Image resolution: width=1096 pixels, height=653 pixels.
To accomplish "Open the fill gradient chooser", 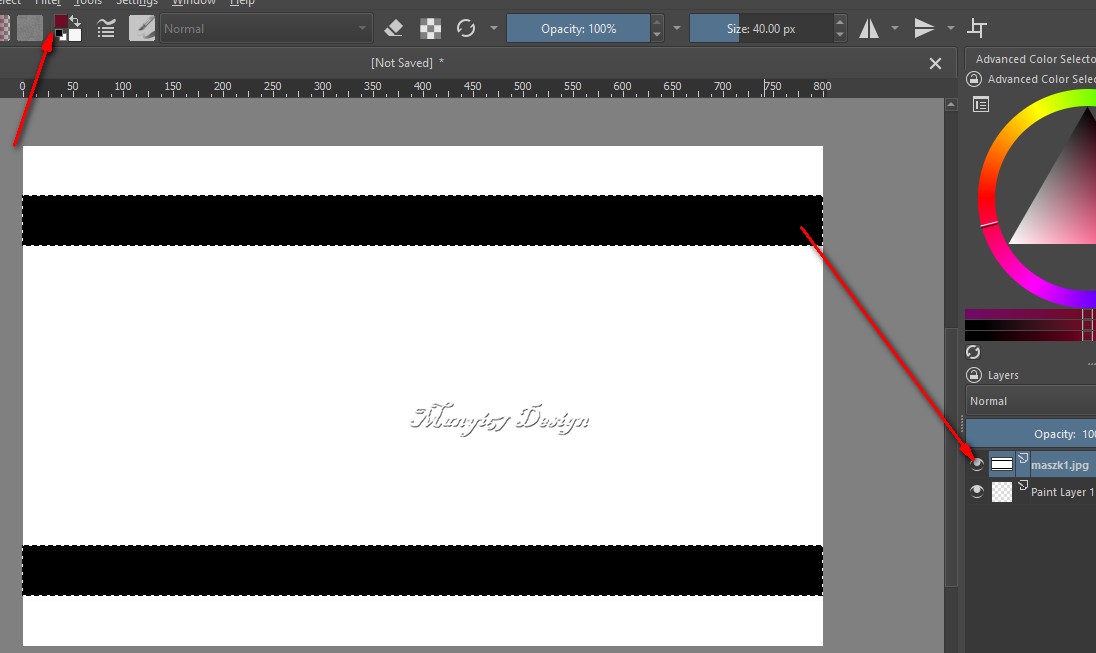I will (x=4, y=29).
